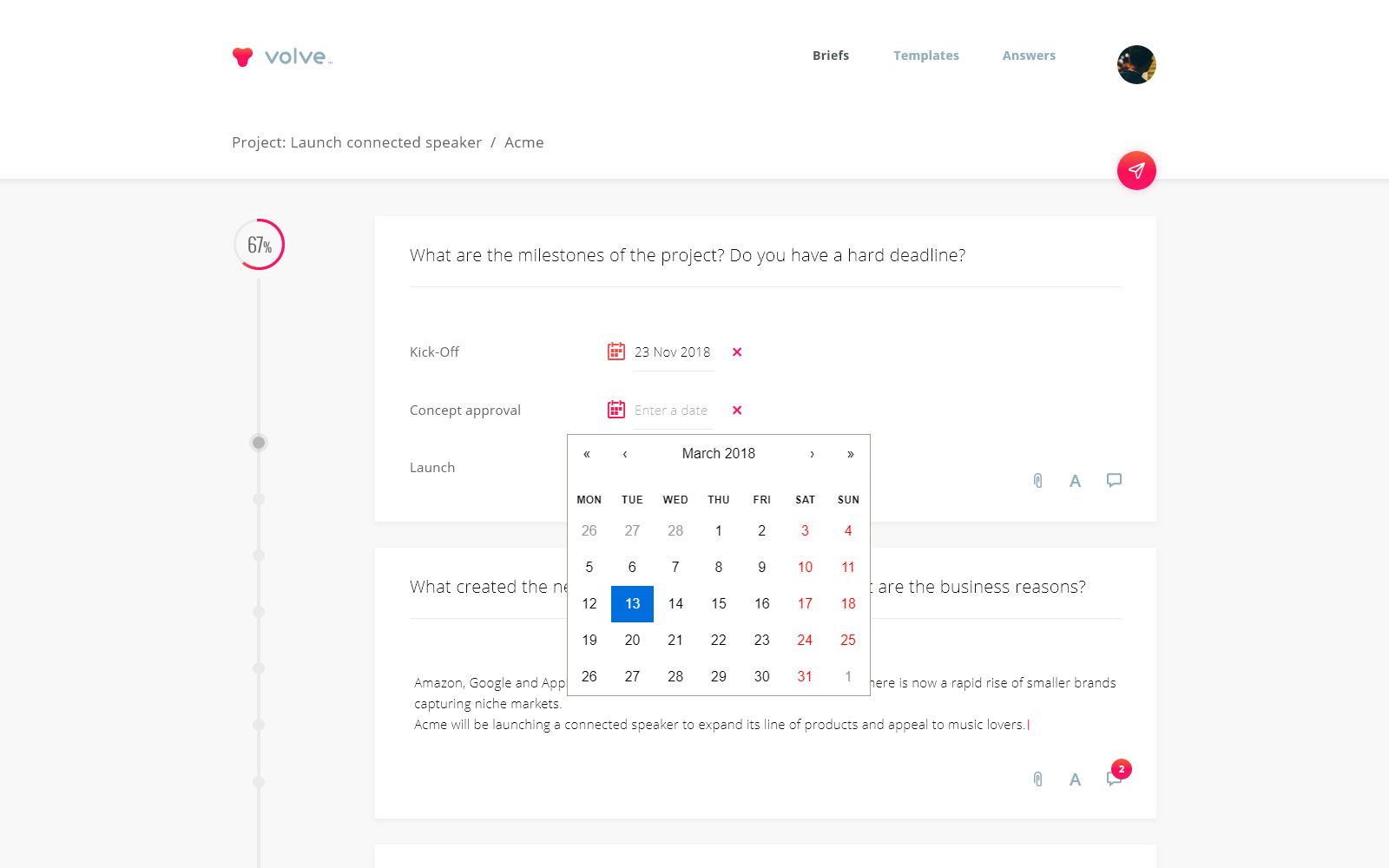Advance calendar to next month
1389x868 pixels.
coord(812,454)
